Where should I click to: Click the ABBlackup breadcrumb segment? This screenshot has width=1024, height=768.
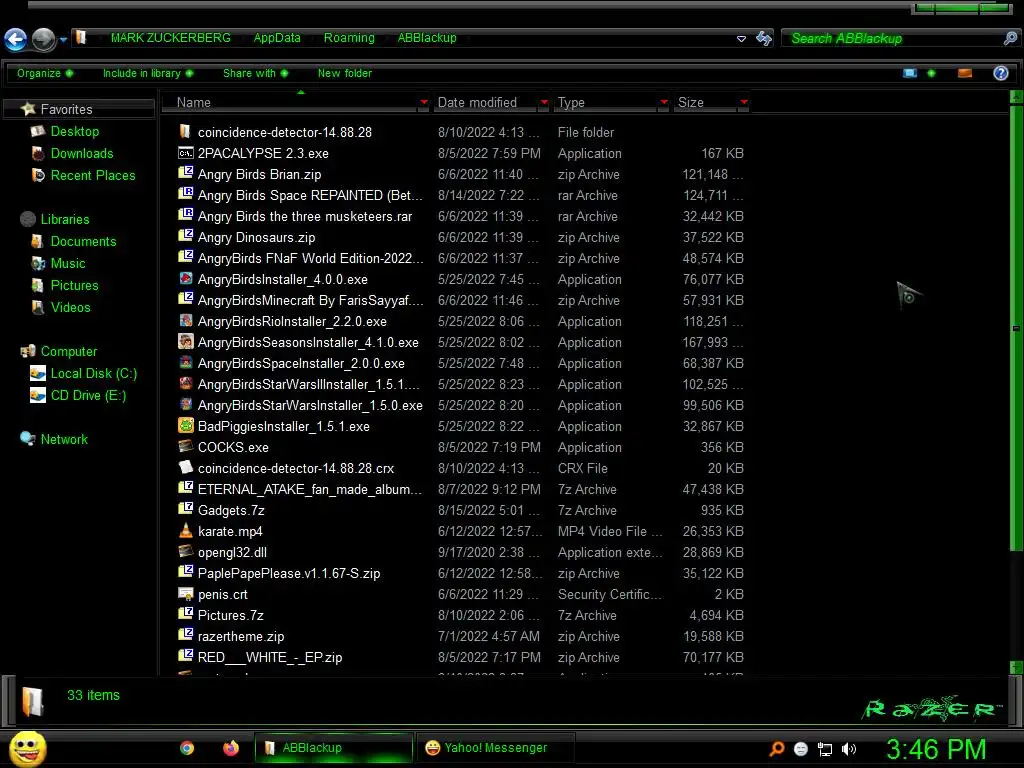pos(427,38)
